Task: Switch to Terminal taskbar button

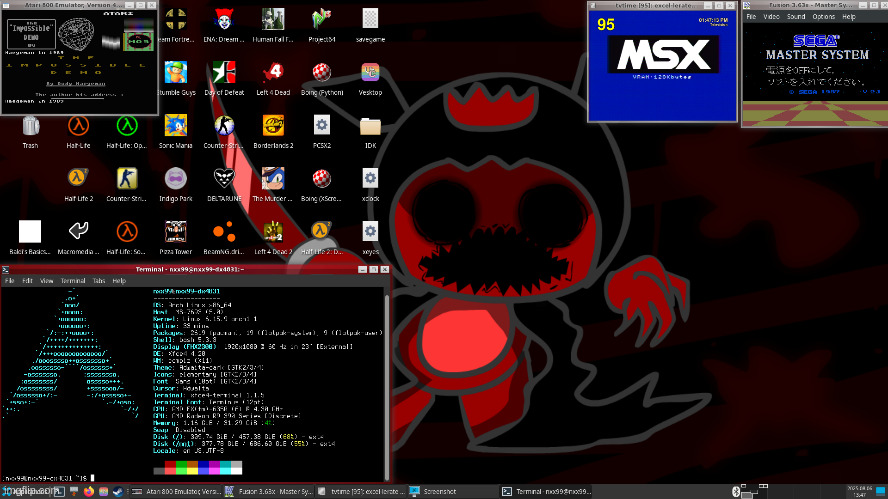Action: click(x=547, y=492)
